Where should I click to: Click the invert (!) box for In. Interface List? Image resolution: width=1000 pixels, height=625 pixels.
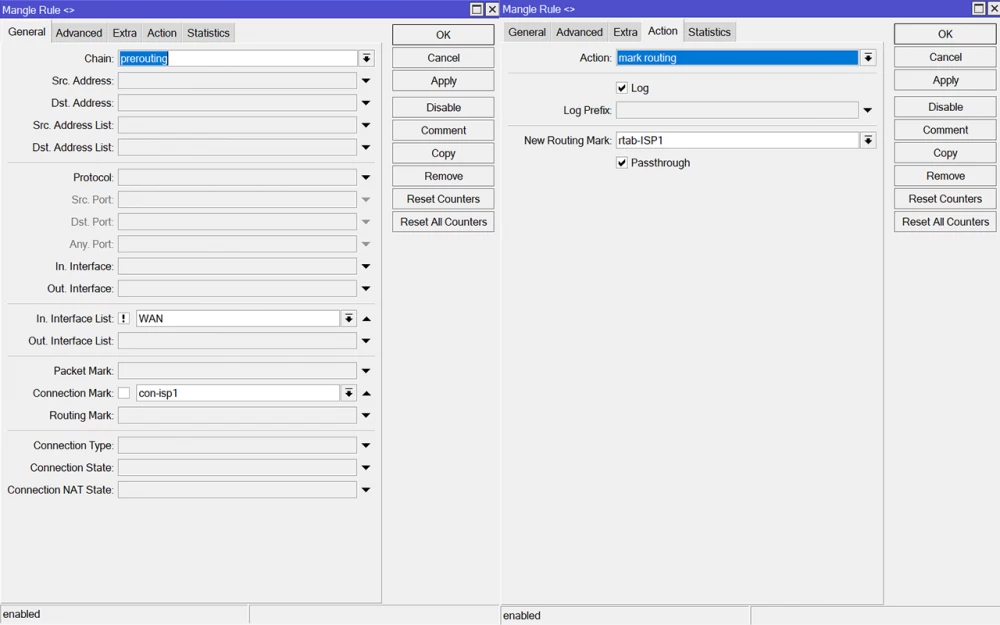pos(124,319)
